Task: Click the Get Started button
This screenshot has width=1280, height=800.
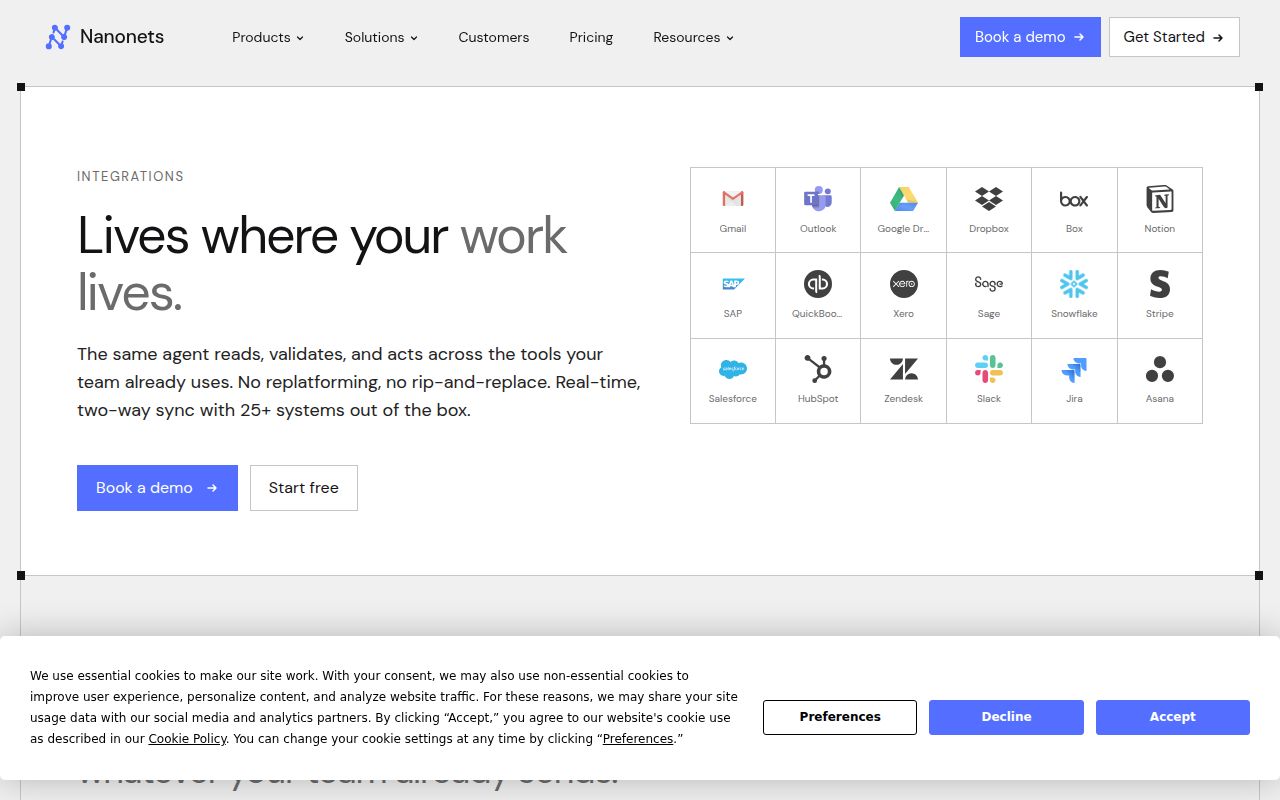Action: pos(1174,37)
